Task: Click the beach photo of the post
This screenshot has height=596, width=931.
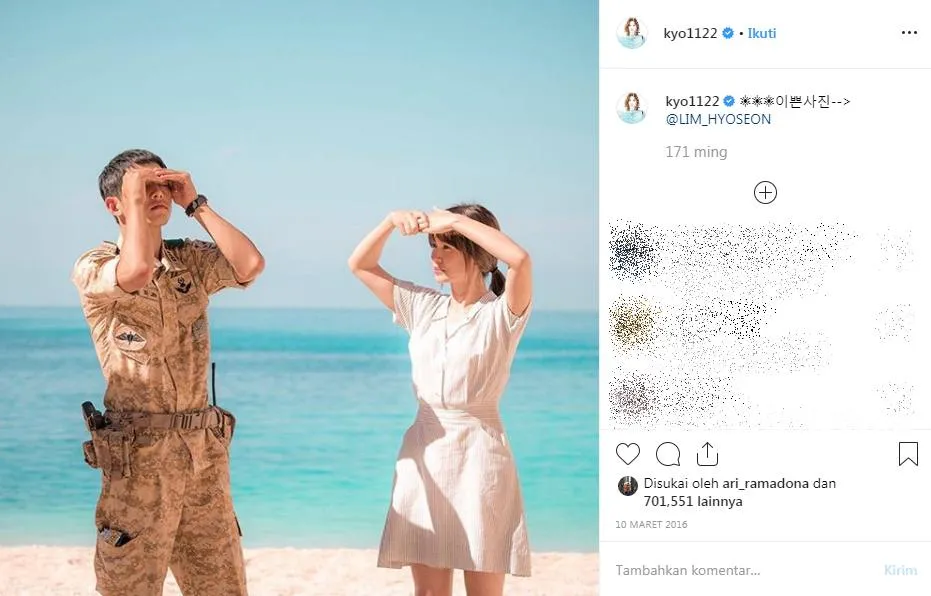Action: (299, 298)
